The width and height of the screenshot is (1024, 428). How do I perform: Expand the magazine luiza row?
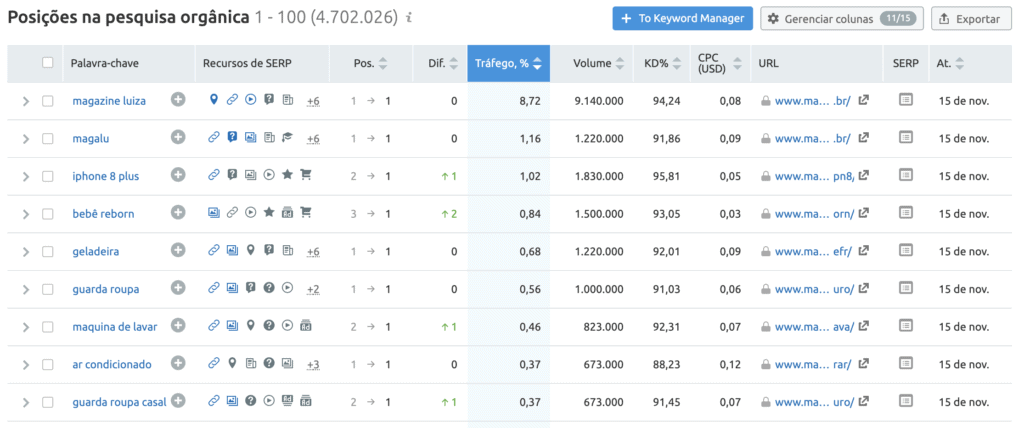(26, 101)
